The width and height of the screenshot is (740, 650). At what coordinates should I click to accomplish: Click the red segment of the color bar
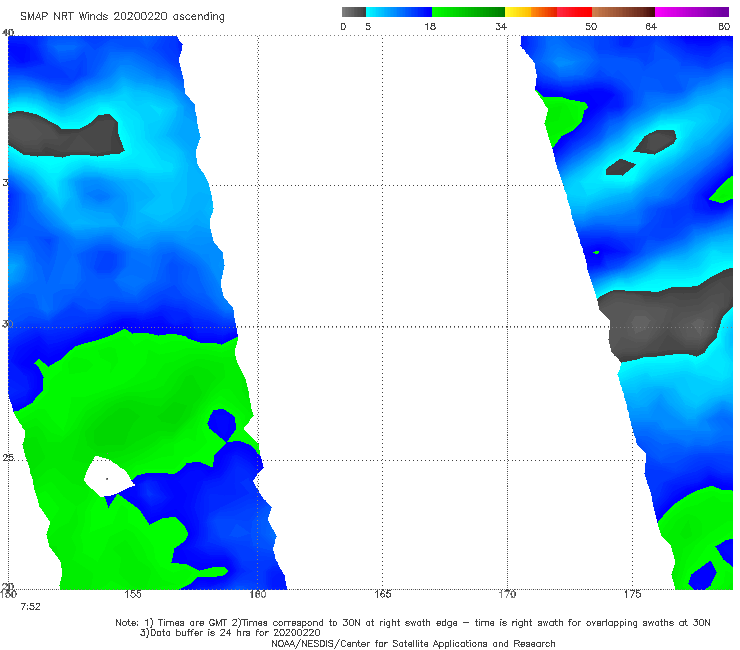(x=574, y=12)
